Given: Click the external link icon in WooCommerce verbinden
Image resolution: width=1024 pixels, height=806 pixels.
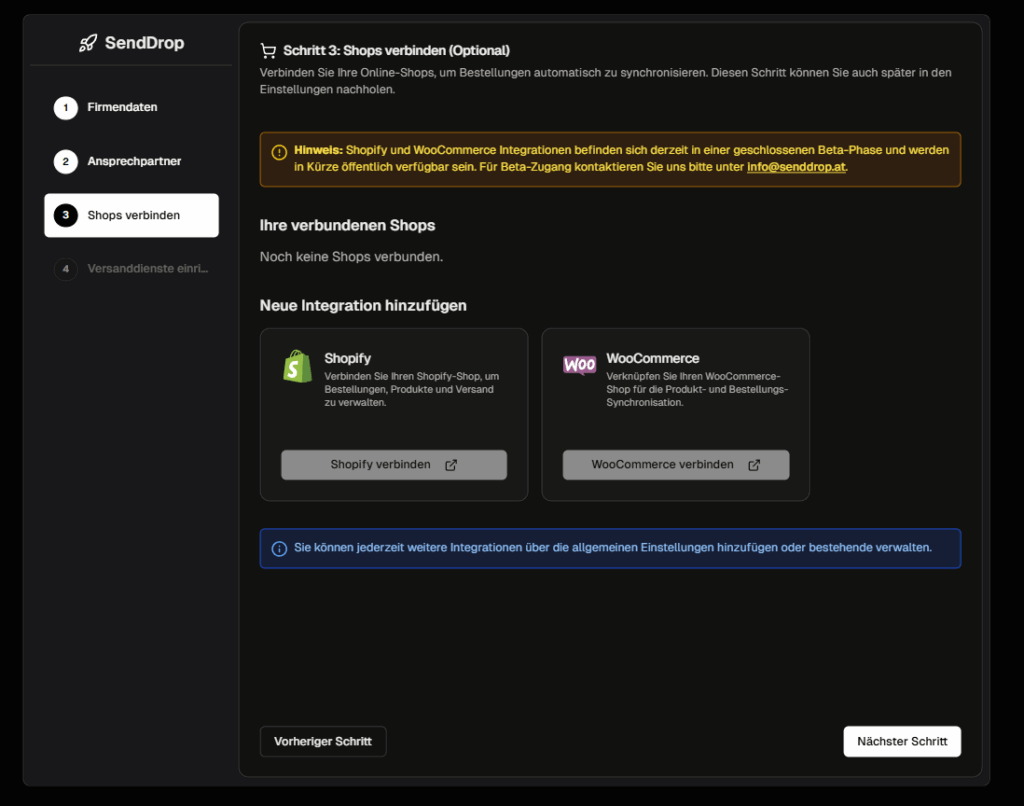Looking at the screenshot, I should tap(754, 465).
